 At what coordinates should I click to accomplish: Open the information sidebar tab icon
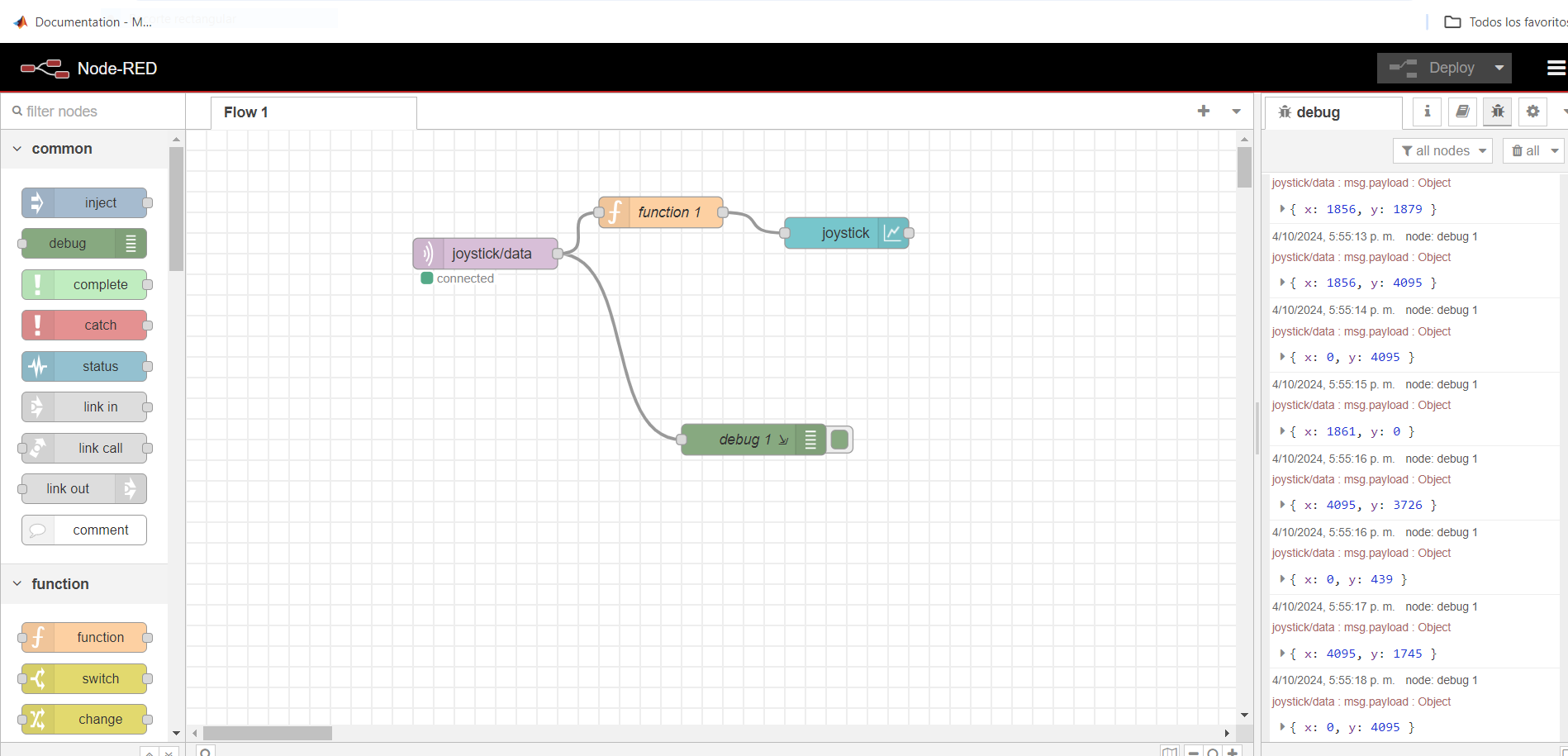(x=1427, y=112)
